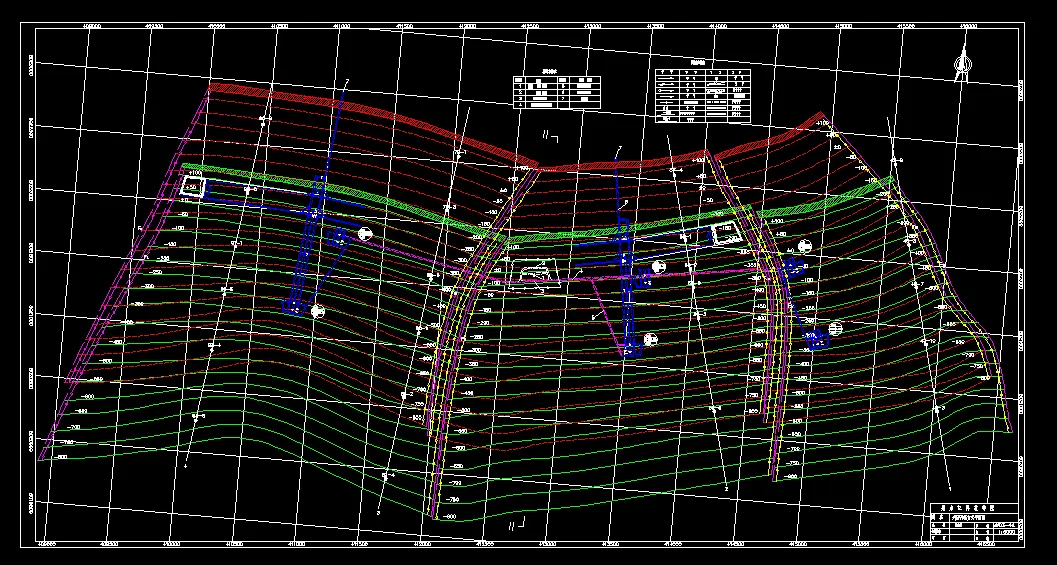Viewport: 1057px width, 565px height.
Task: Select the lower section marker II near the bottom border
Action: (x=516, y=523)
